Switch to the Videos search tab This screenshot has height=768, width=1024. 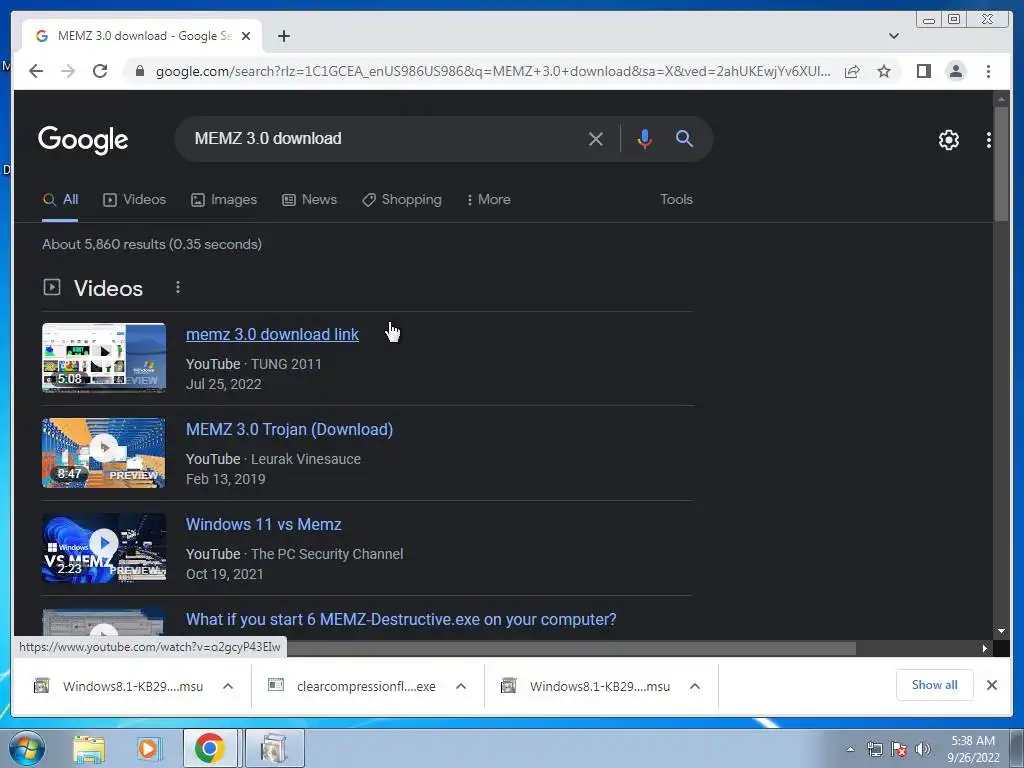[x=135, y=200]
